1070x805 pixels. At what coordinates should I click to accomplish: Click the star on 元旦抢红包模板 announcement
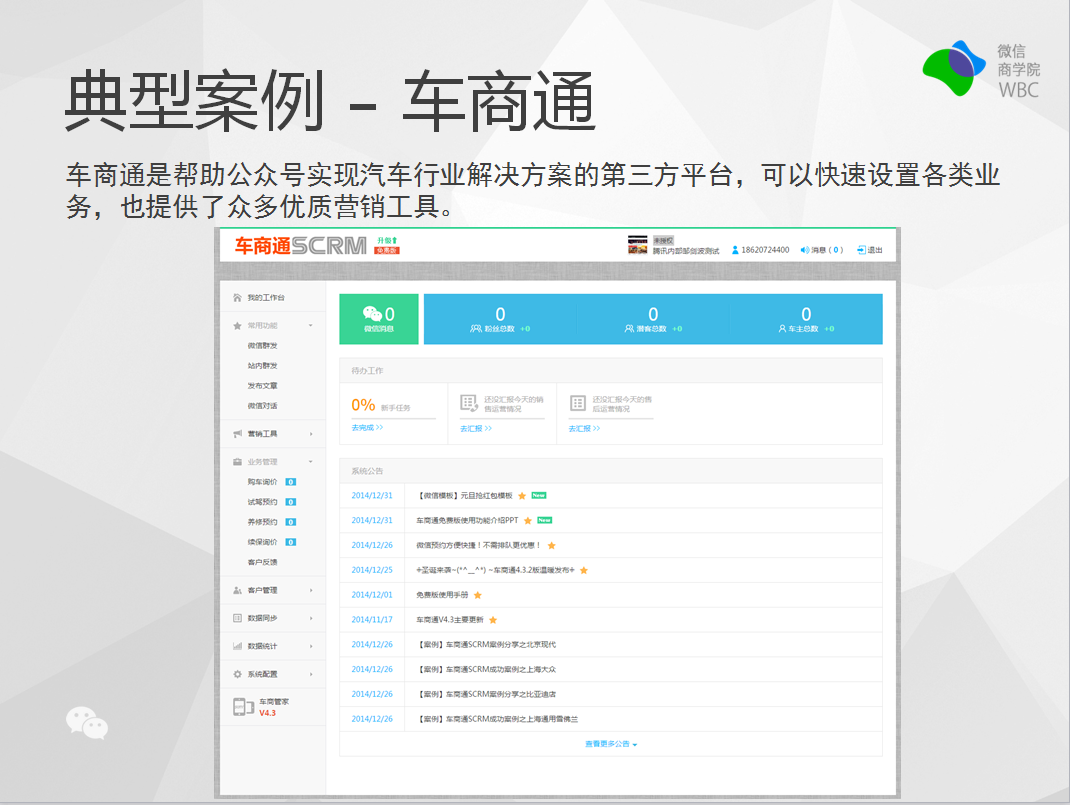point(522,496)
